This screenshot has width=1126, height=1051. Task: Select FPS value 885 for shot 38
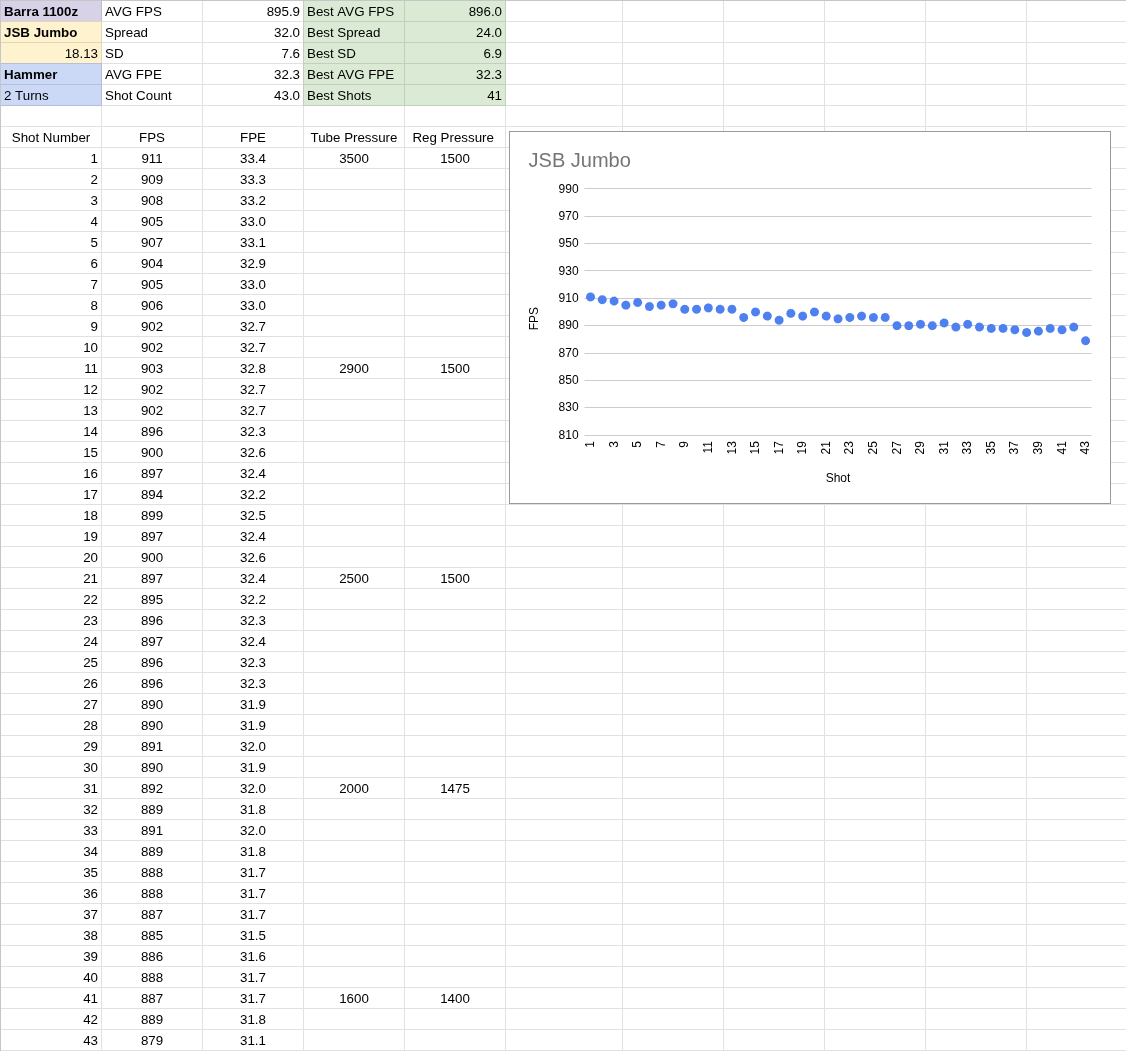152,935
